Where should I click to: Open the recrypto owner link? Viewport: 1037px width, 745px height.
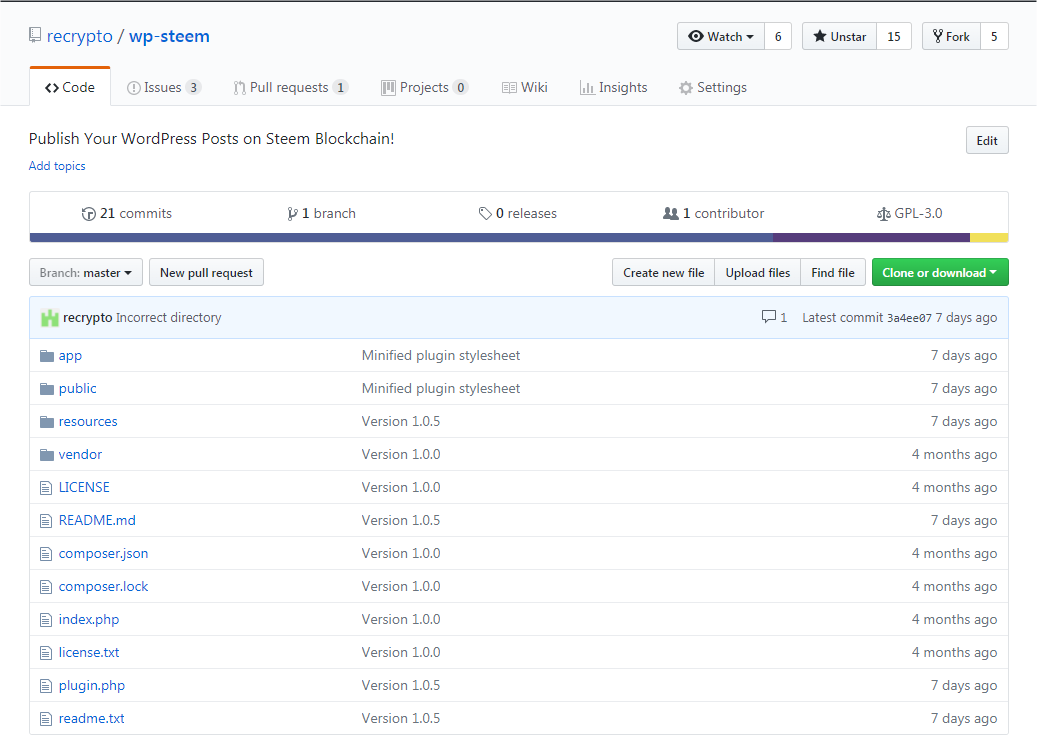(x=79, y=36)
